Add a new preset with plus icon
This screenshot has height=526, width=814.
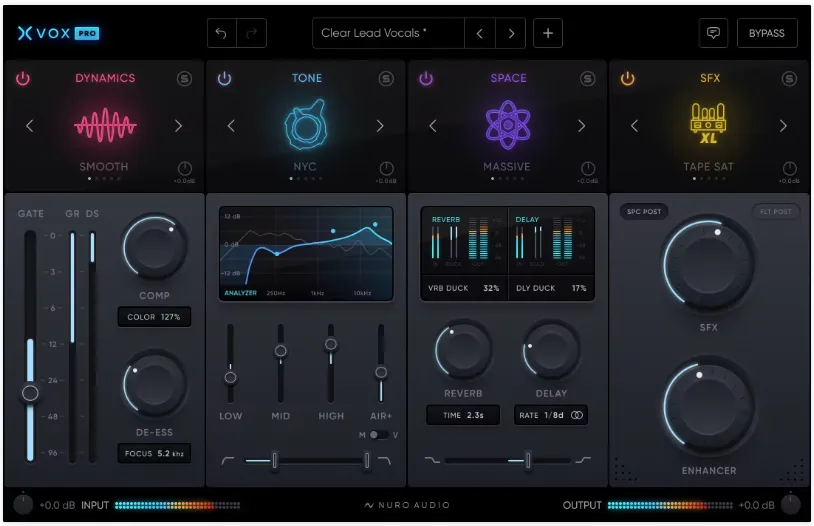(x=548, y=33)
